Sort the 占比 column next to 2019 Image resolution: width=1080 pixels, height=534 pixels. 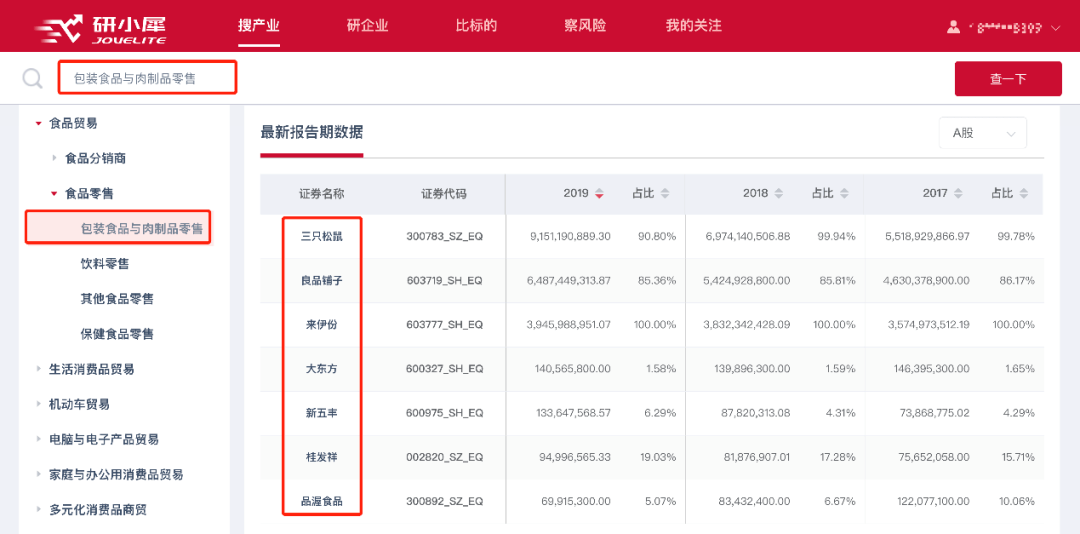665,194
